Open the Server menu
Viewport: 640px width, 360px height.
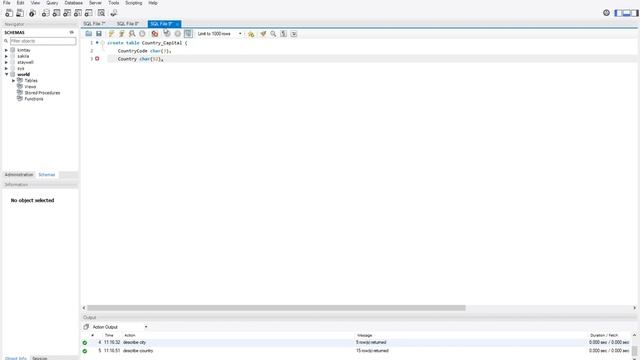coord(95,3)
